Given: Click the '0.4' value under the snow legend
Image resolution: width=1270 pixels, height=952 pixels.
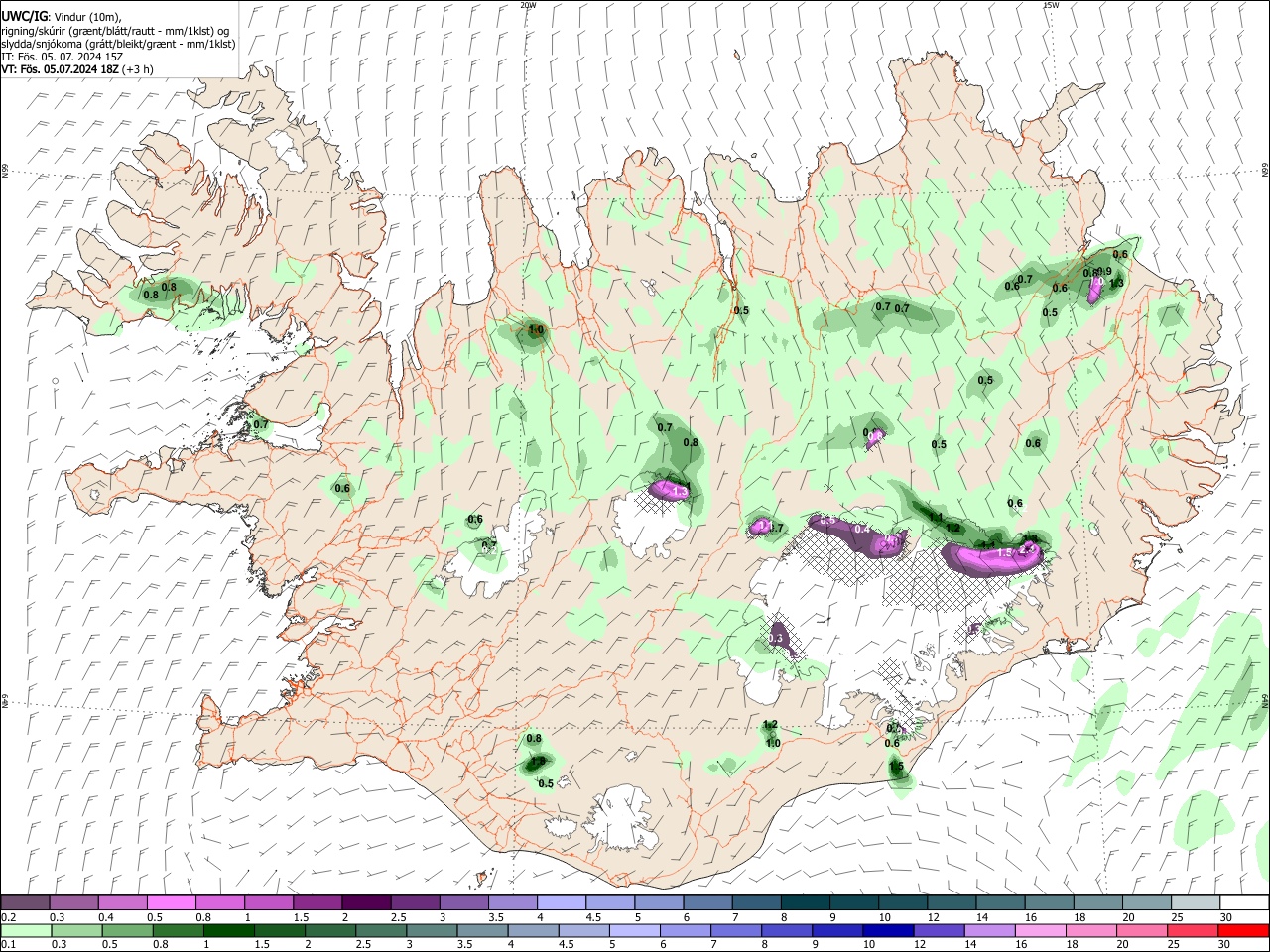Looking at the screenshot, I should click(106, 917).
